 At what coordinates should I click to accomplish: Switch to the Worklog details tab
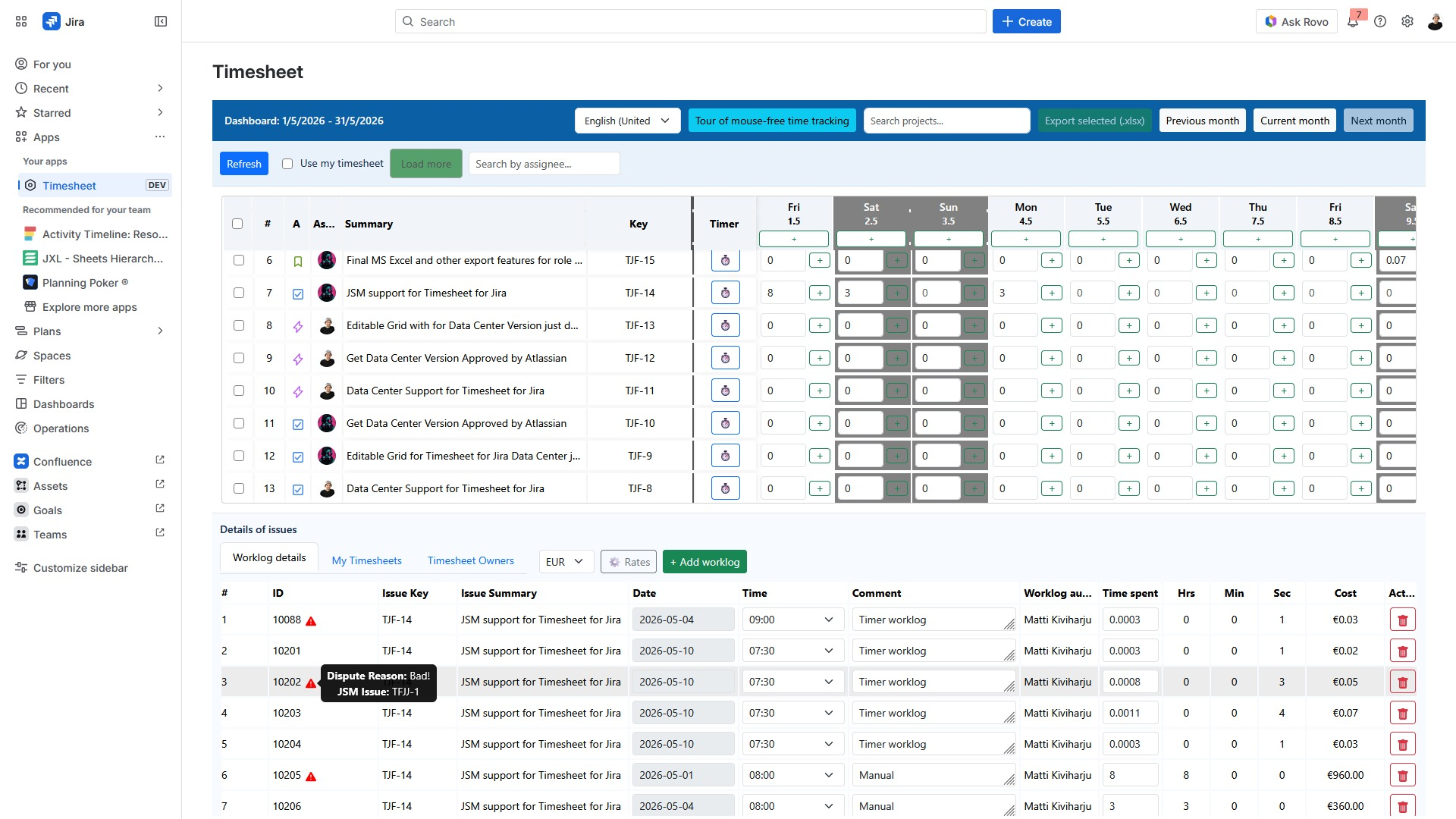(x=269, y=557)
